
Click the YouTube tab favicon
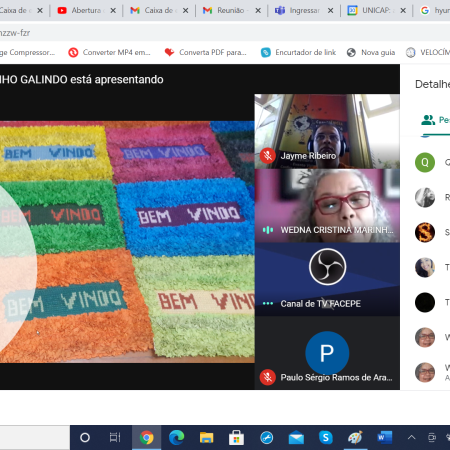click(62, 10)
